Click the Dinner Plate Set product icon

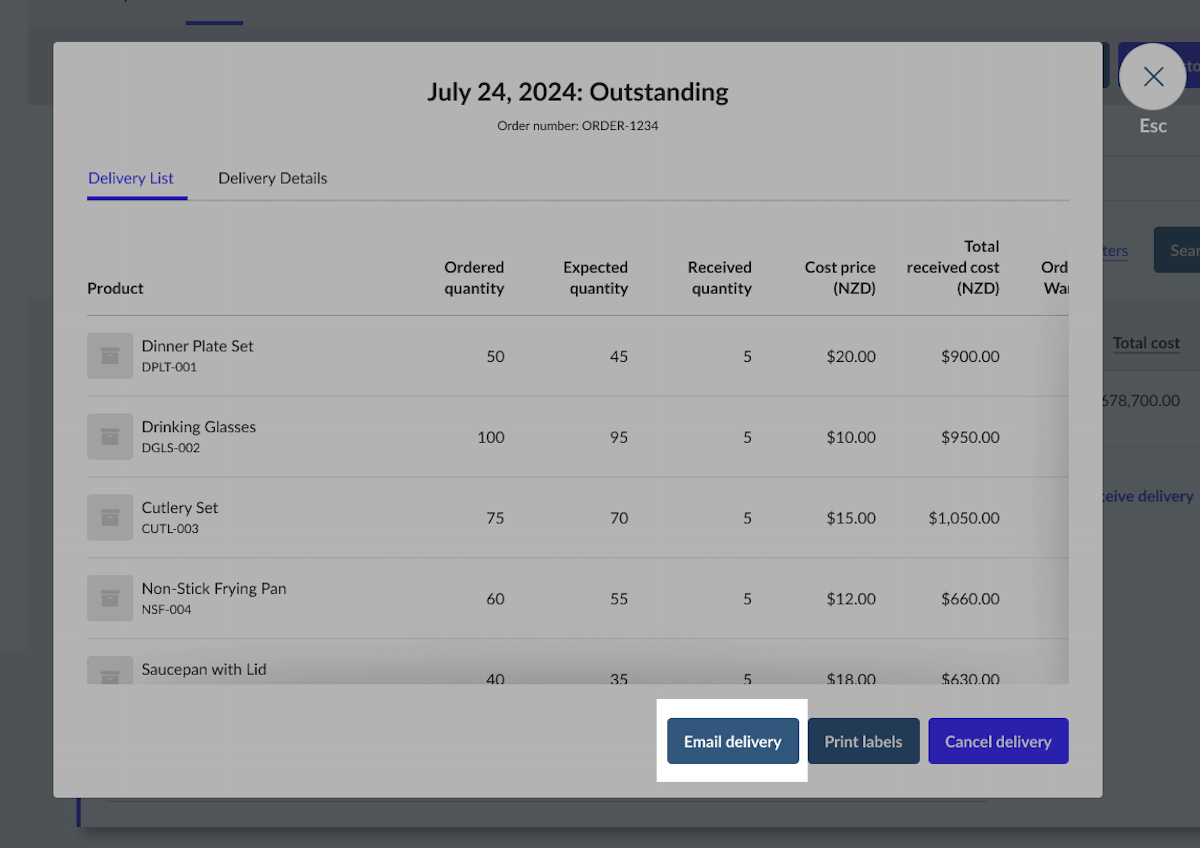110,356
